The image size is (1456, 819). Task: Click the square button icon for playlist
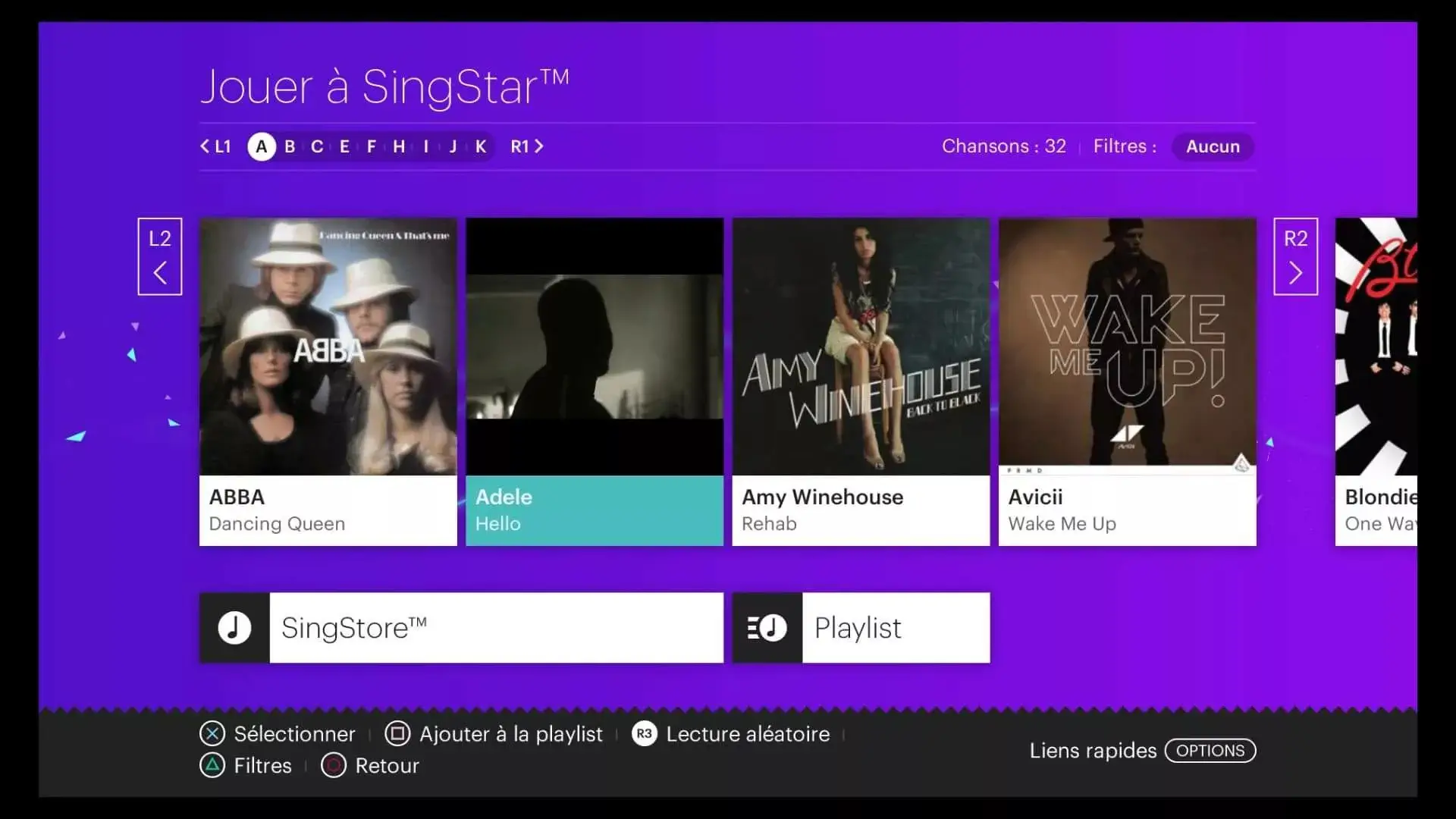coord(397,733)
